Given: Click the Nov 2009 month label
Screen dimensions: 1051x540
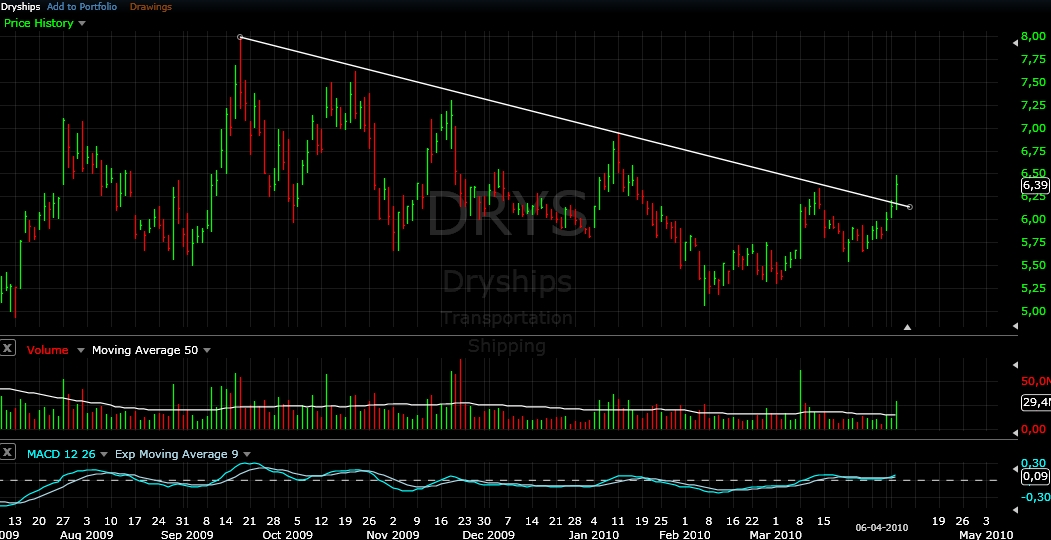Looking at the screenshot, I should (391, 535).
